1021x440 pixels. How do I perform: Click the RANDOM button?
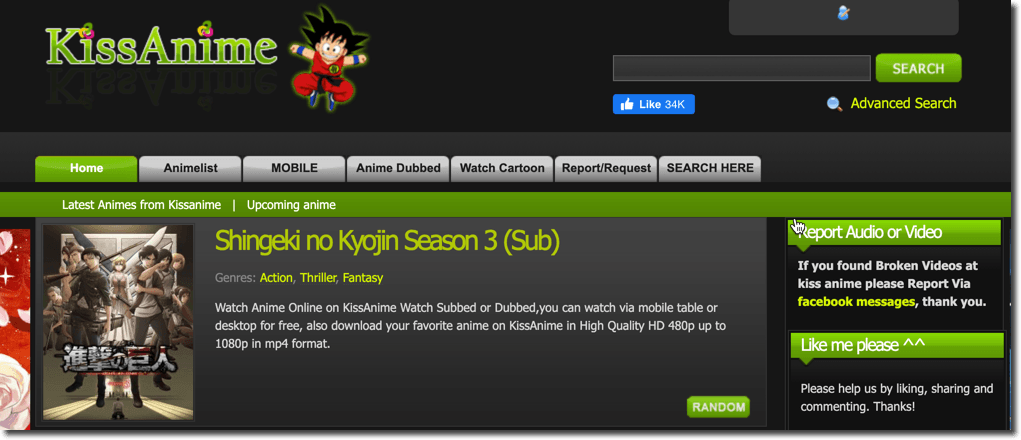click(718, 407)
